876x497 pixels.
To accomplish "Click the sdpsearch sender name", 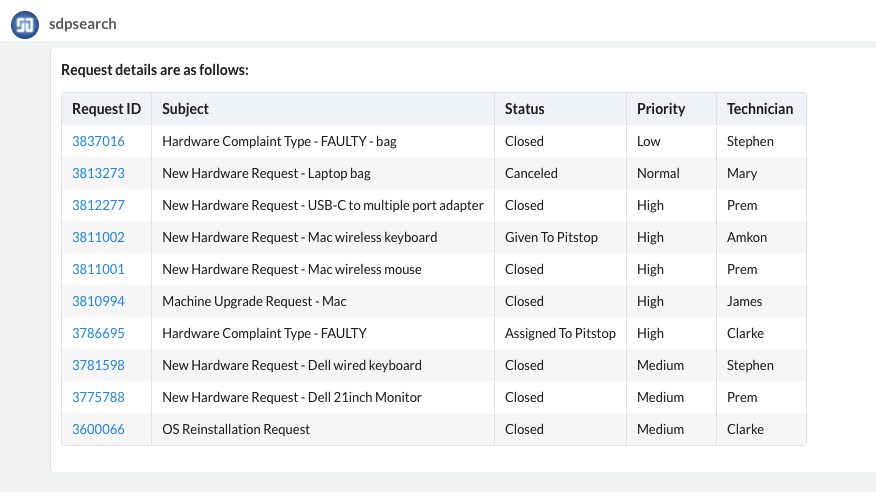I will [83, 24].
